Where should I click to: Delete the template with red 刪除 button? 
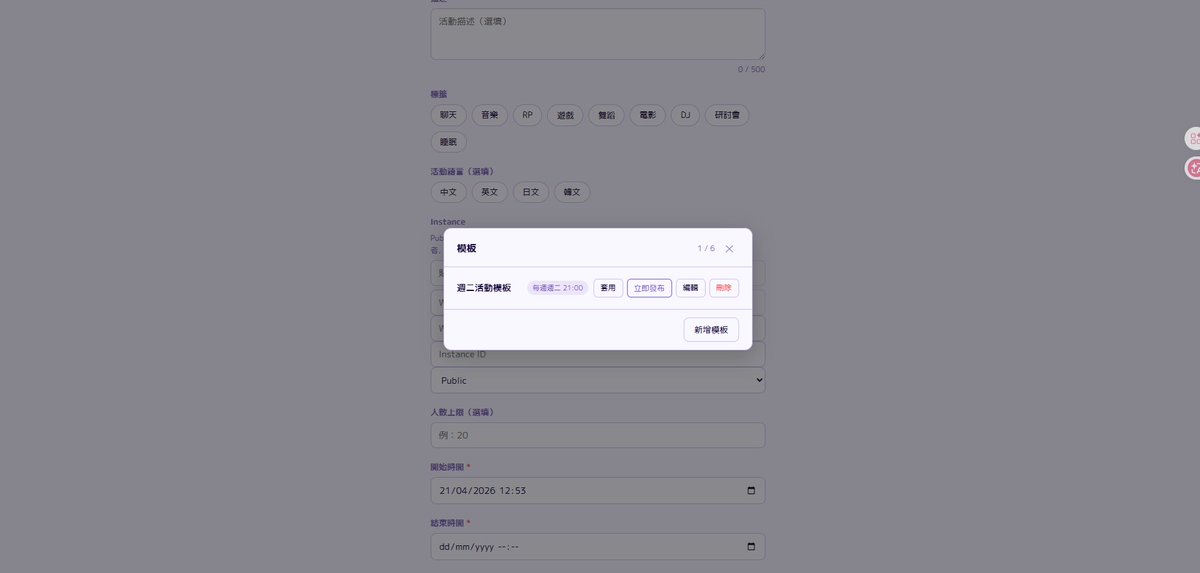point(724,288)
